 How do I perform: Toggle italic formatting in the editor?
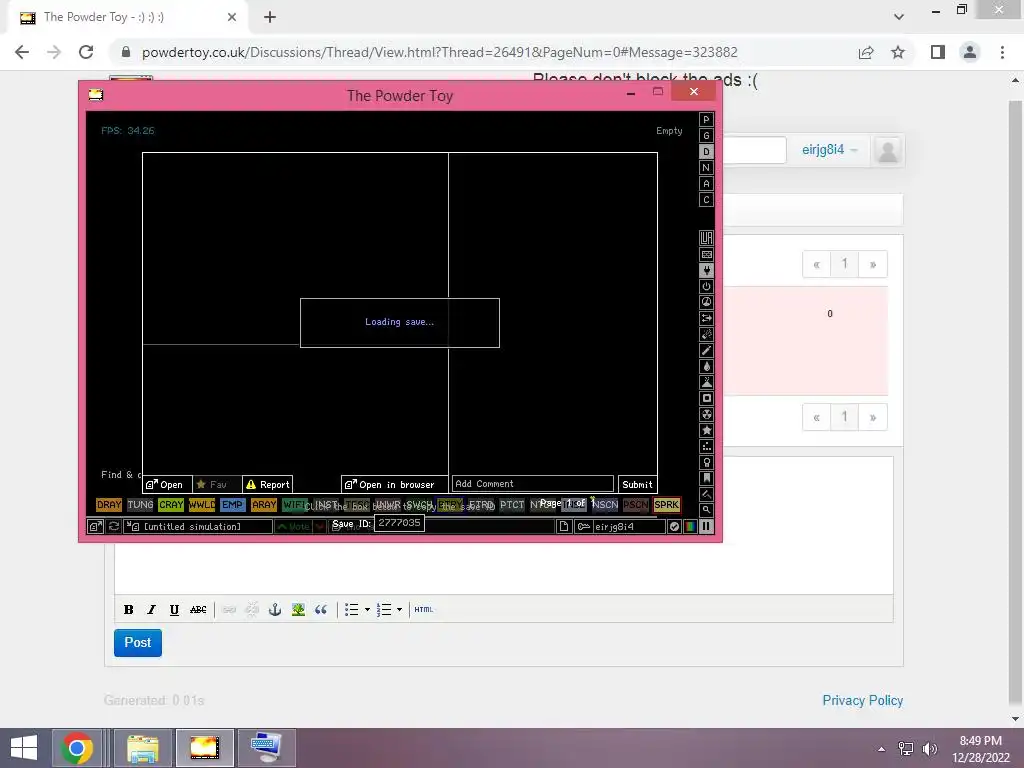coord(152,609)
